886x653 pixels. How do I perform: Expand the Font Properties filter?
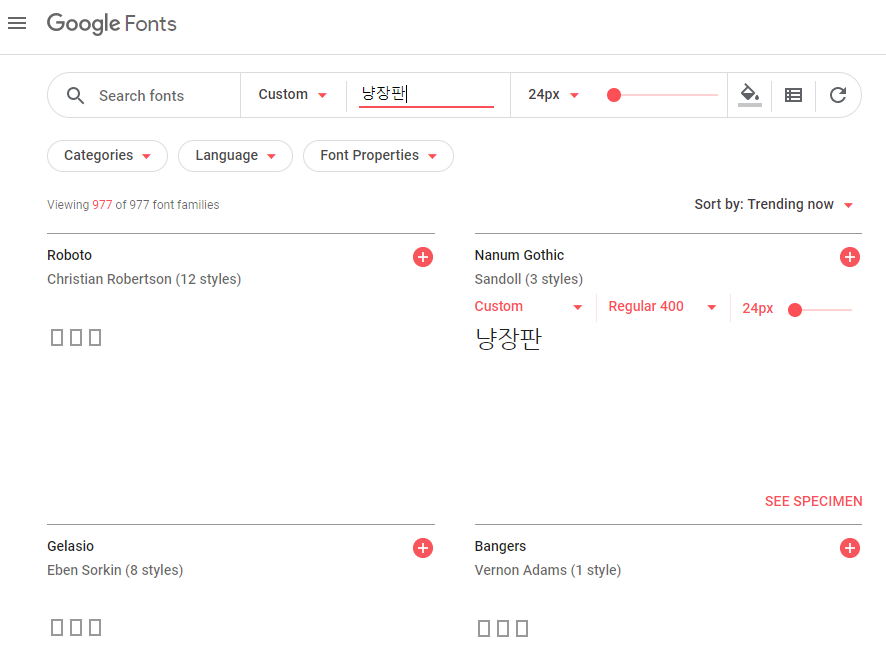[x=379, y=156]
